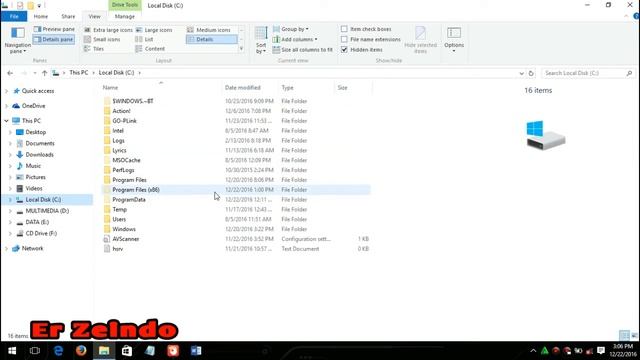Switch to Tiles layout
The width and height of the screenshot is (640, 360).
94,49
